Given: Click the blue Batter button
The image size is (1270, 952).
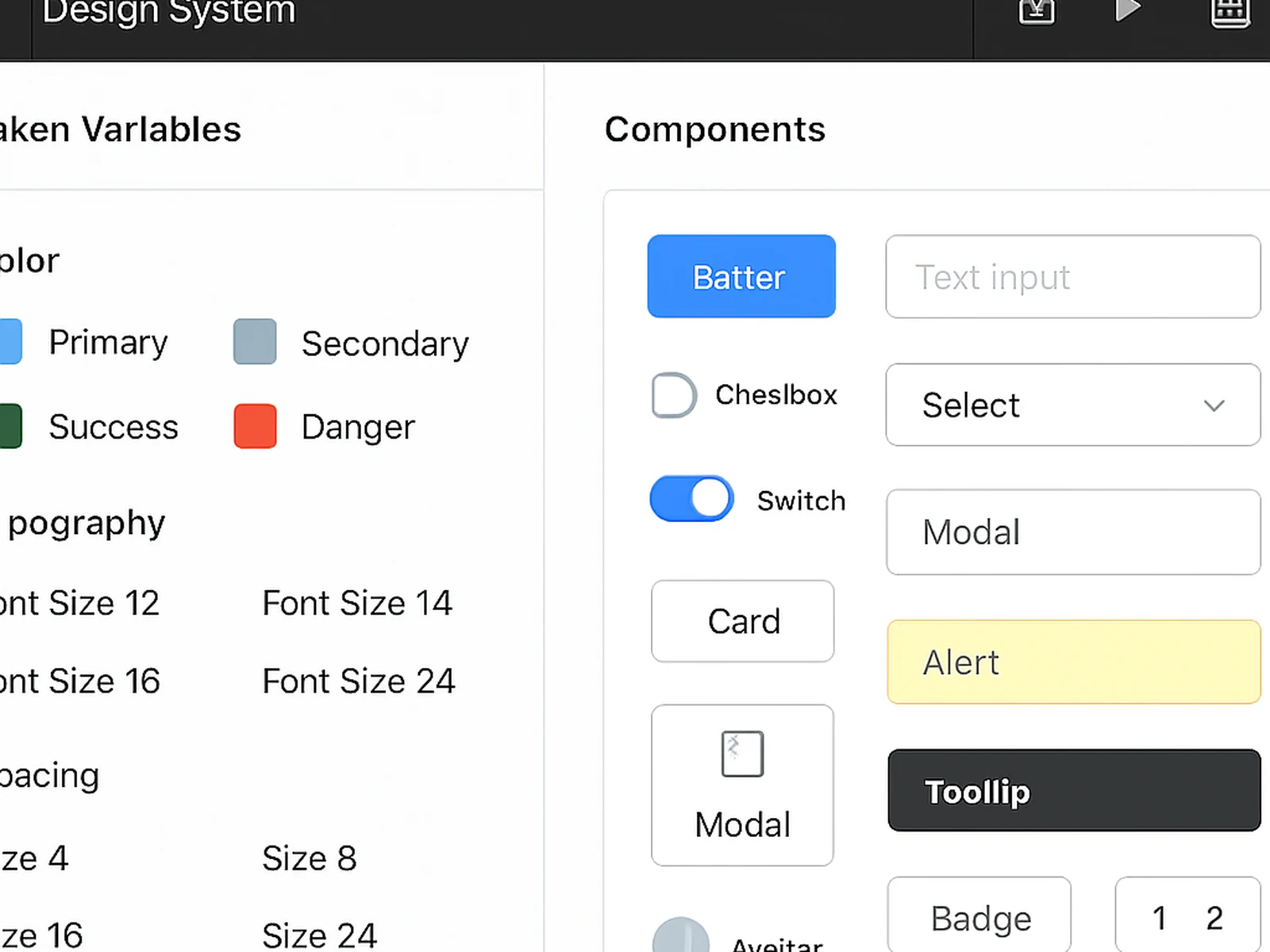Looking at the screenshot, I should pos(741,276).
